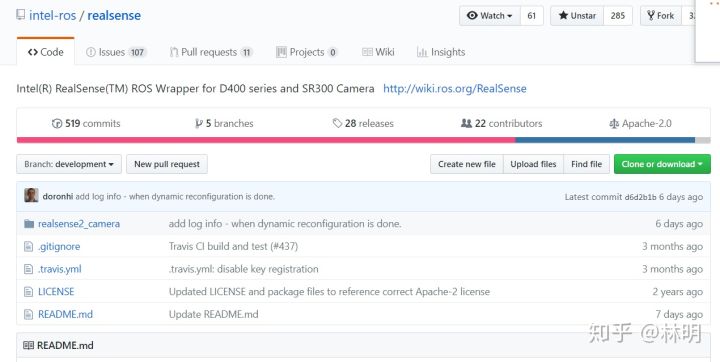
Task: Open the LICENSE file
Action: (x=56, y=291)
